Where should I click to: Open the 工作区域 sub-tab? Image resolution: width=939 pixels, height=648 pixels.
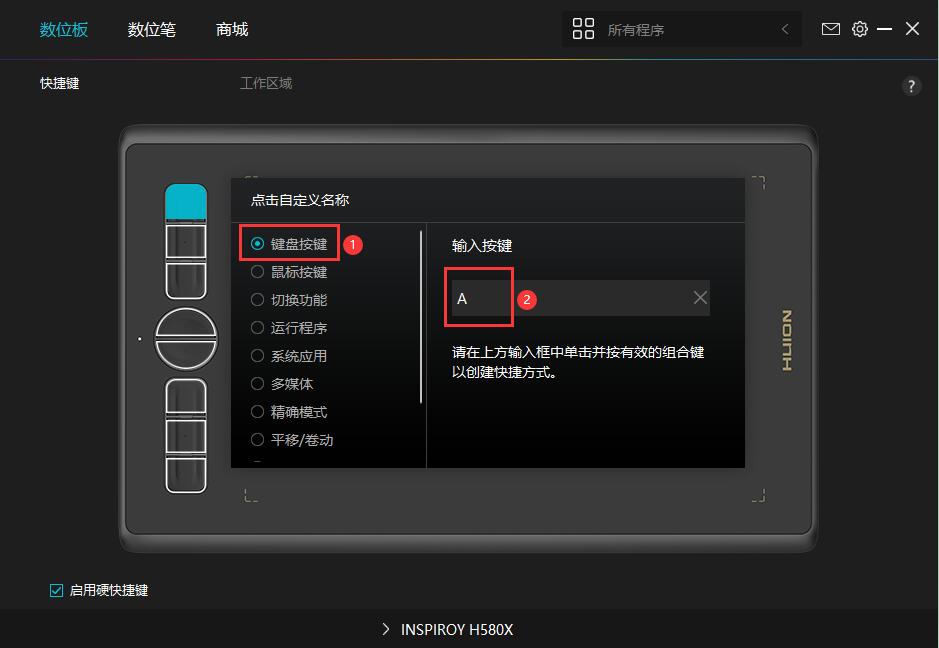pos(266,83)
